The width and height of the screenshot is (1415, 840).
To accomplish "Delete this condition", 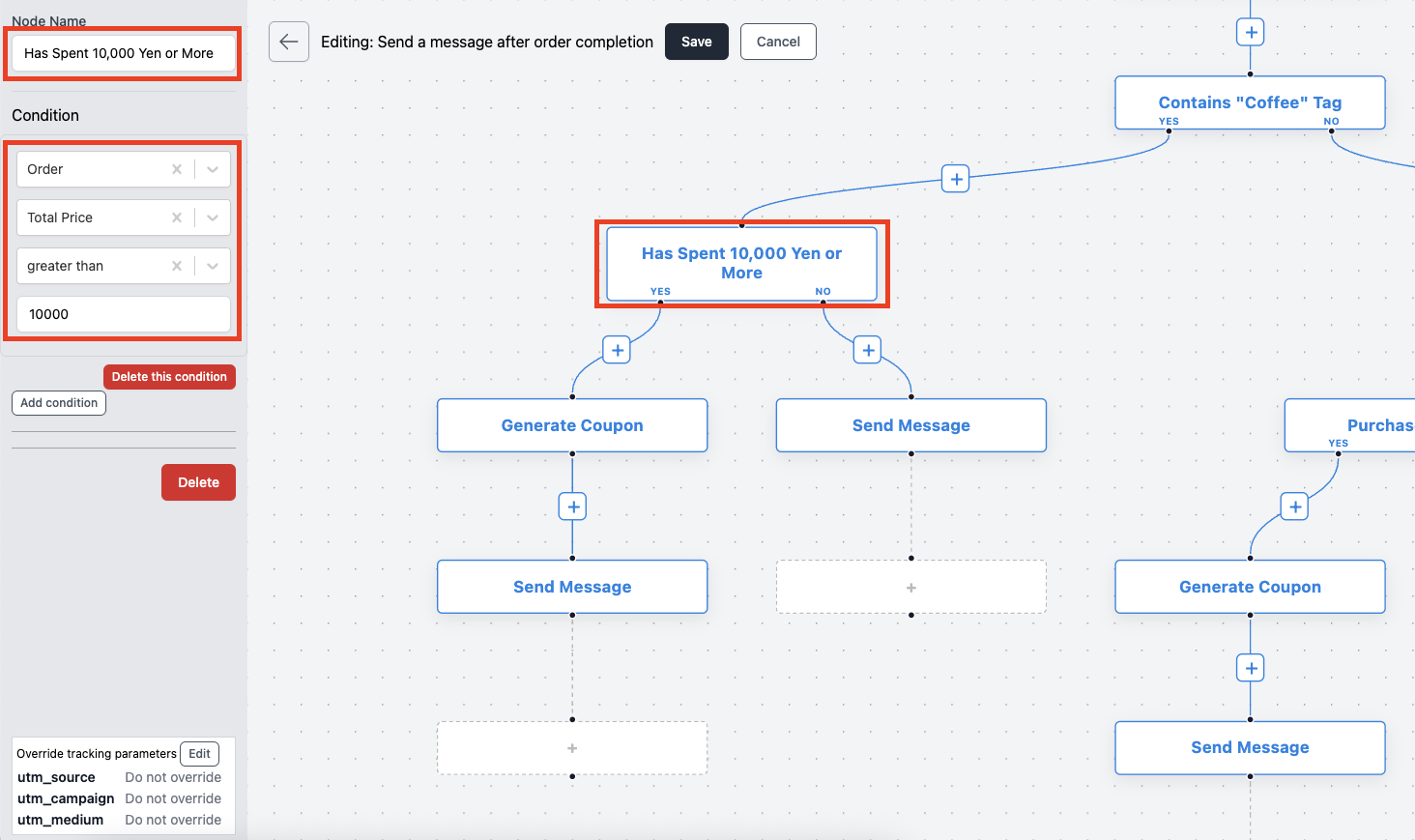I will pyautogui.click(x=169, y=377).
